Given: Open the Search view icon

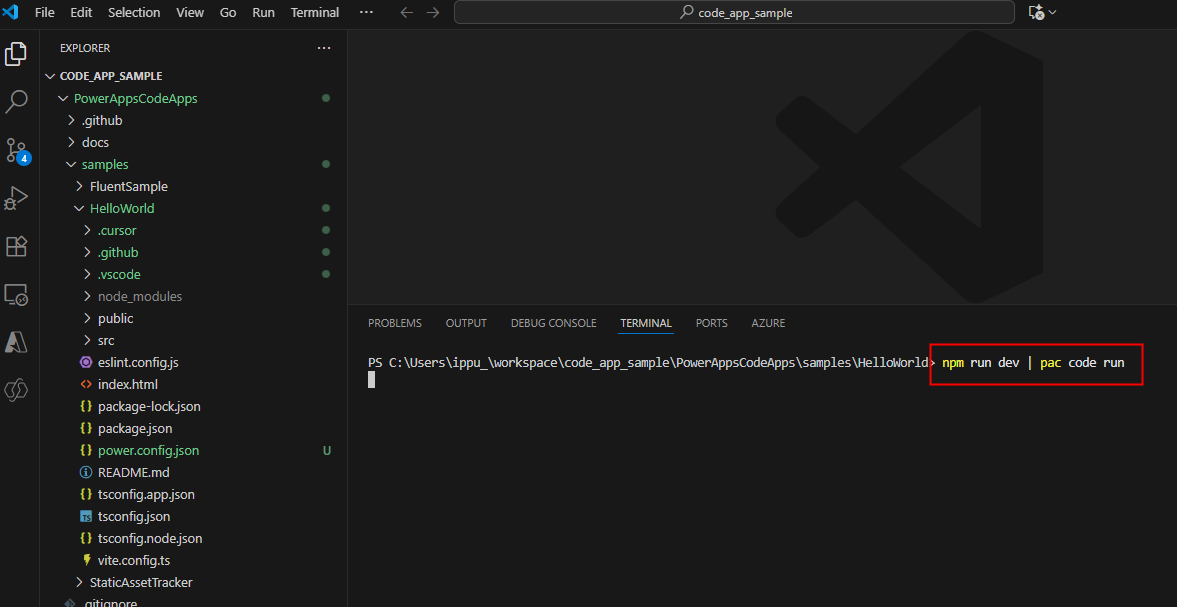Looking at the screenshot, I should tap(16, 102).
